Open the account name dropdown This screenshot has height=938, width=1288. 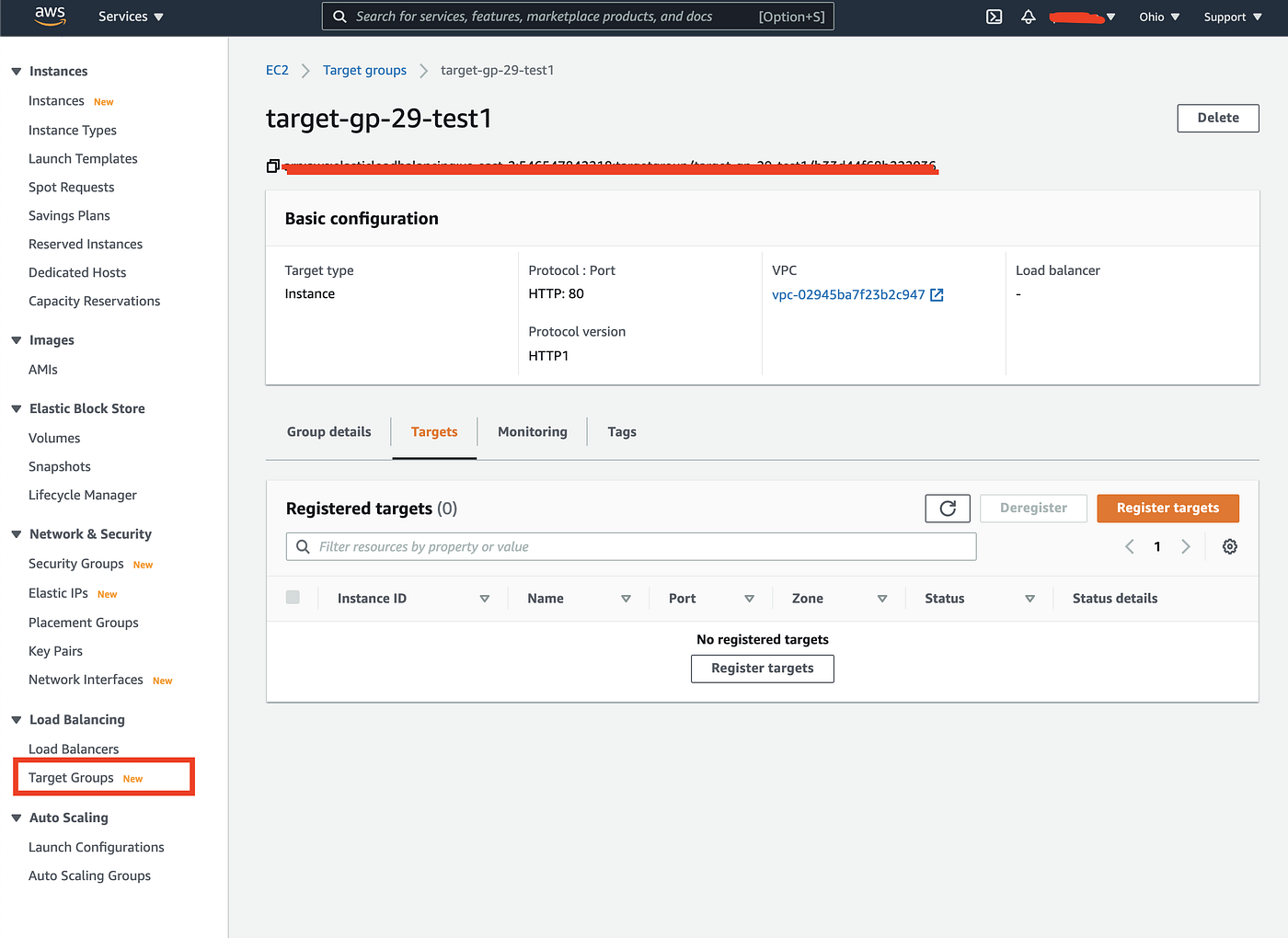[1083, 17]
